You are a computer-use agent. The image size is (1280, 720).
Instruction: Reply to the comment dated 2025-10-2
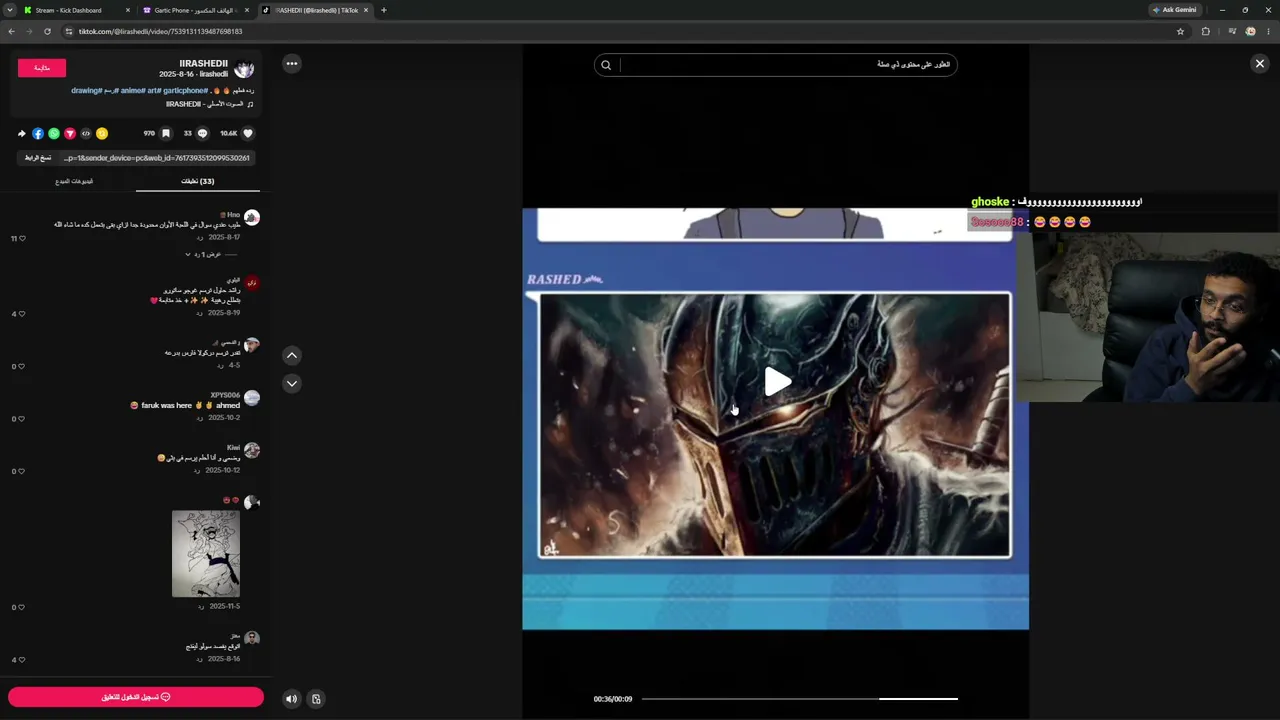click(x=199, y=418)
